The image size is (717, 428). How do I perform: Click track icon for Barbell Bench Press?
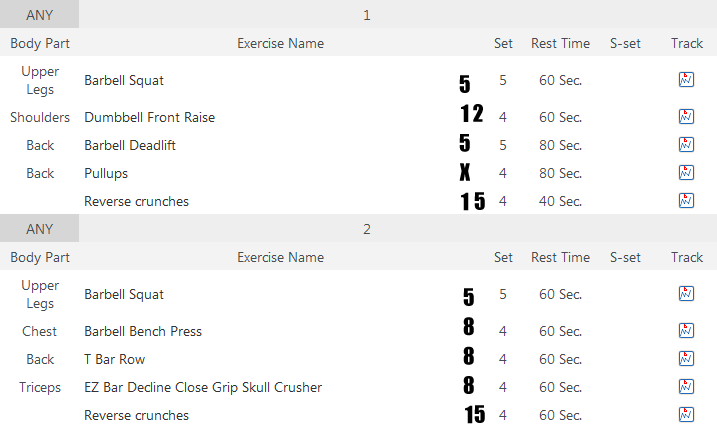click(x=686, y=331)
